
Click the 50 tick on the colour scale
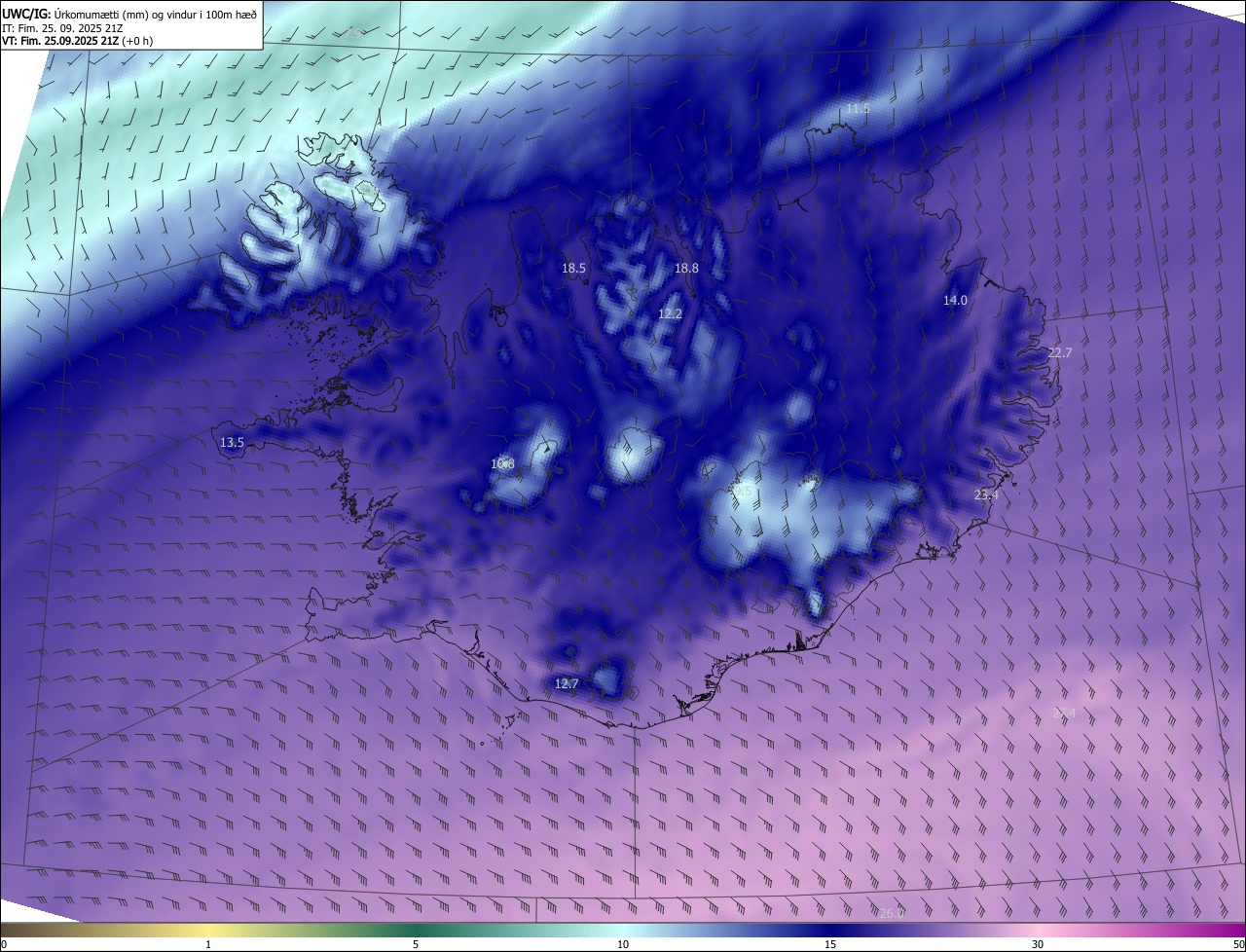(1238, 944)
